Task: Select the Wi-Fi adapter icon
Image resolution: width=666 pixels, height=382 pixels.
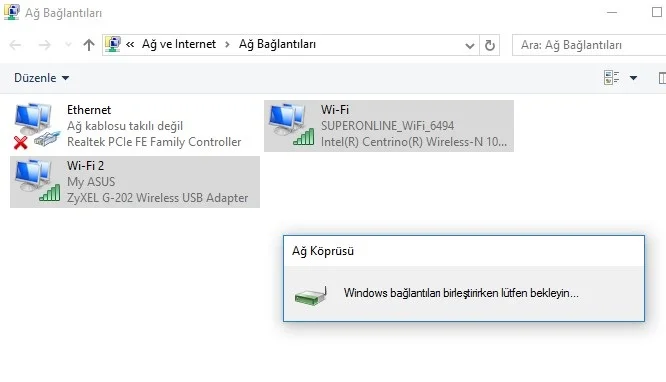Action: point(291,125)
